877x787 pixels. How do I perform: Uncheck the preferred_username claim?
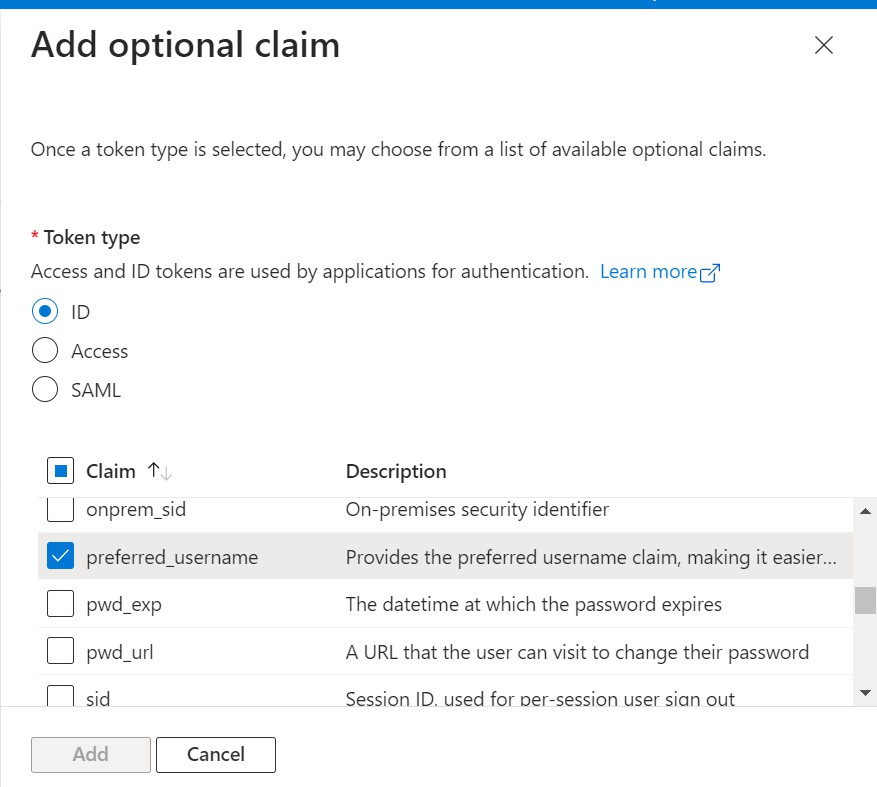(x=59, y=556)
